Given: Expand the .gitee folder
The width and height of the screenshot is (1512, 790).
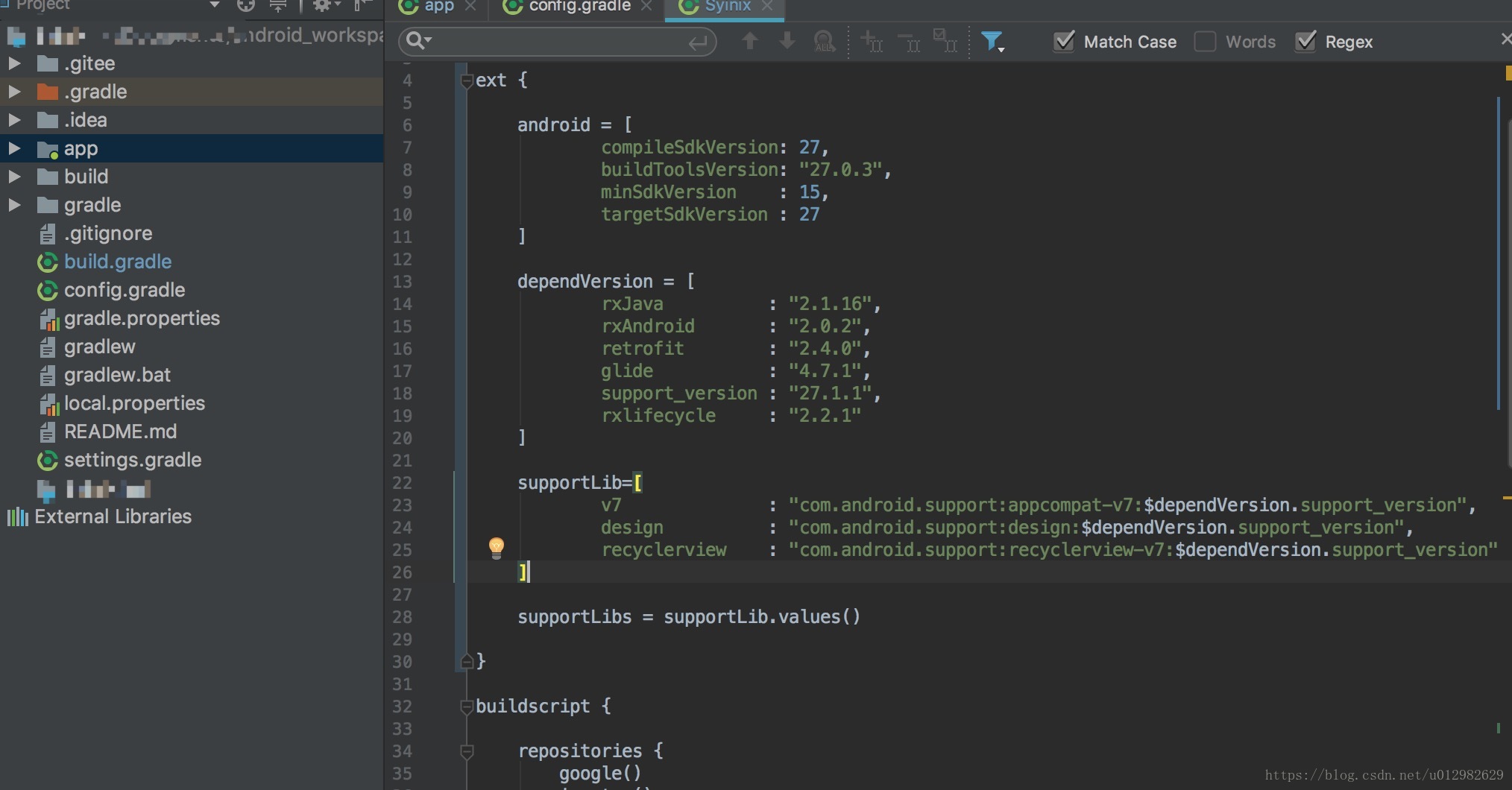Looking at the screenshot, I should click(x=14, y=63).
